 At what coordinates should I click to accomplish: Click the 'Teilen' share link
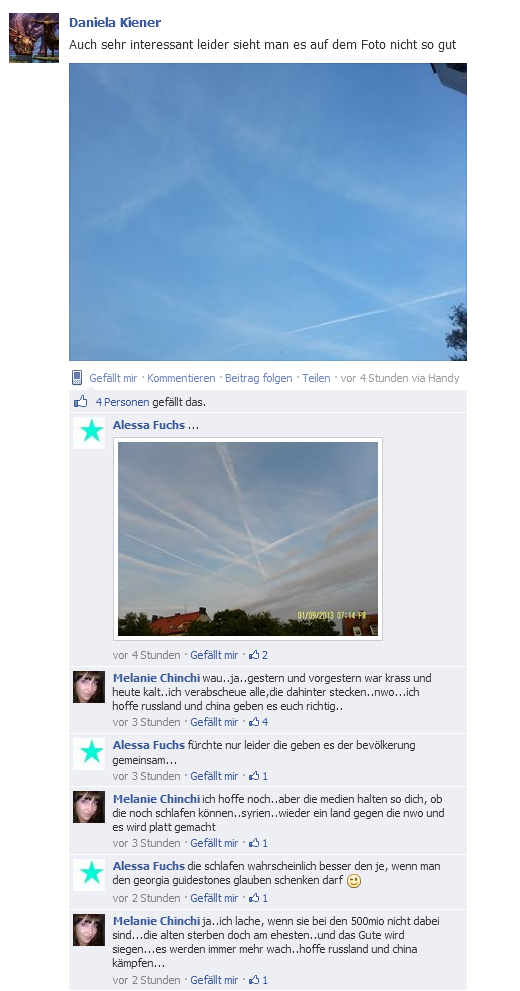[316, 378]
